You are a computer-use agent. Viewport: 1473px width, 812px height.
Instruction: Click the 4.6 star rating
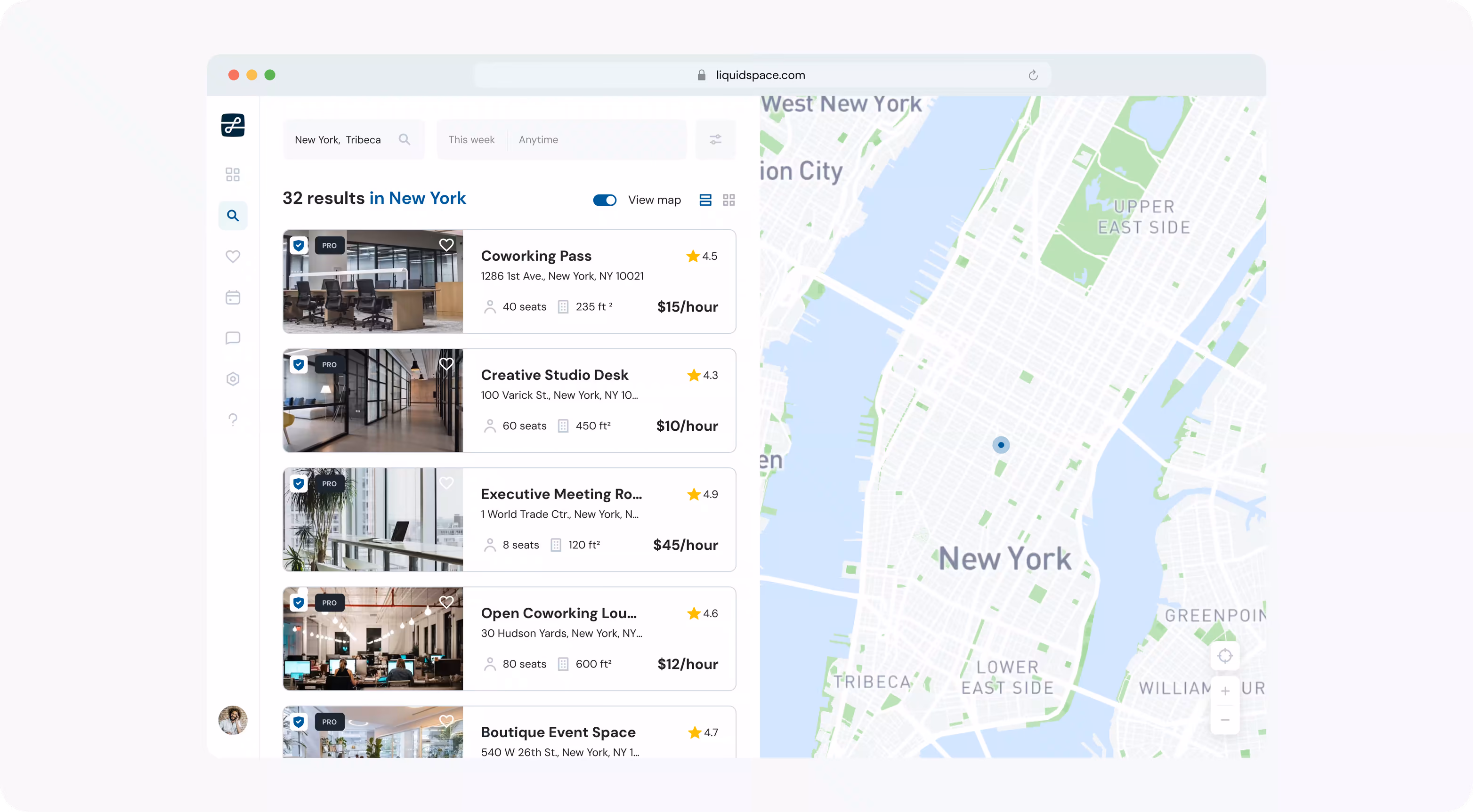702,613
